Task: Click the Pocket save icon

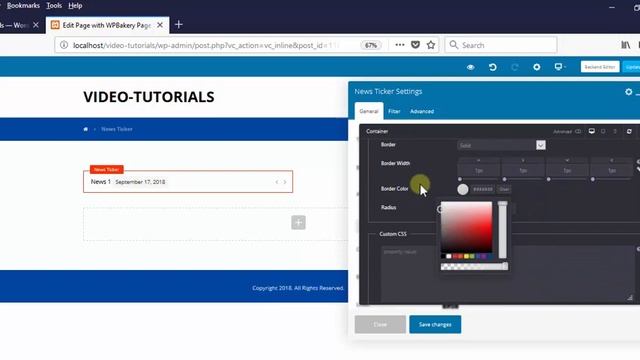Action: [x=415, y=45]
